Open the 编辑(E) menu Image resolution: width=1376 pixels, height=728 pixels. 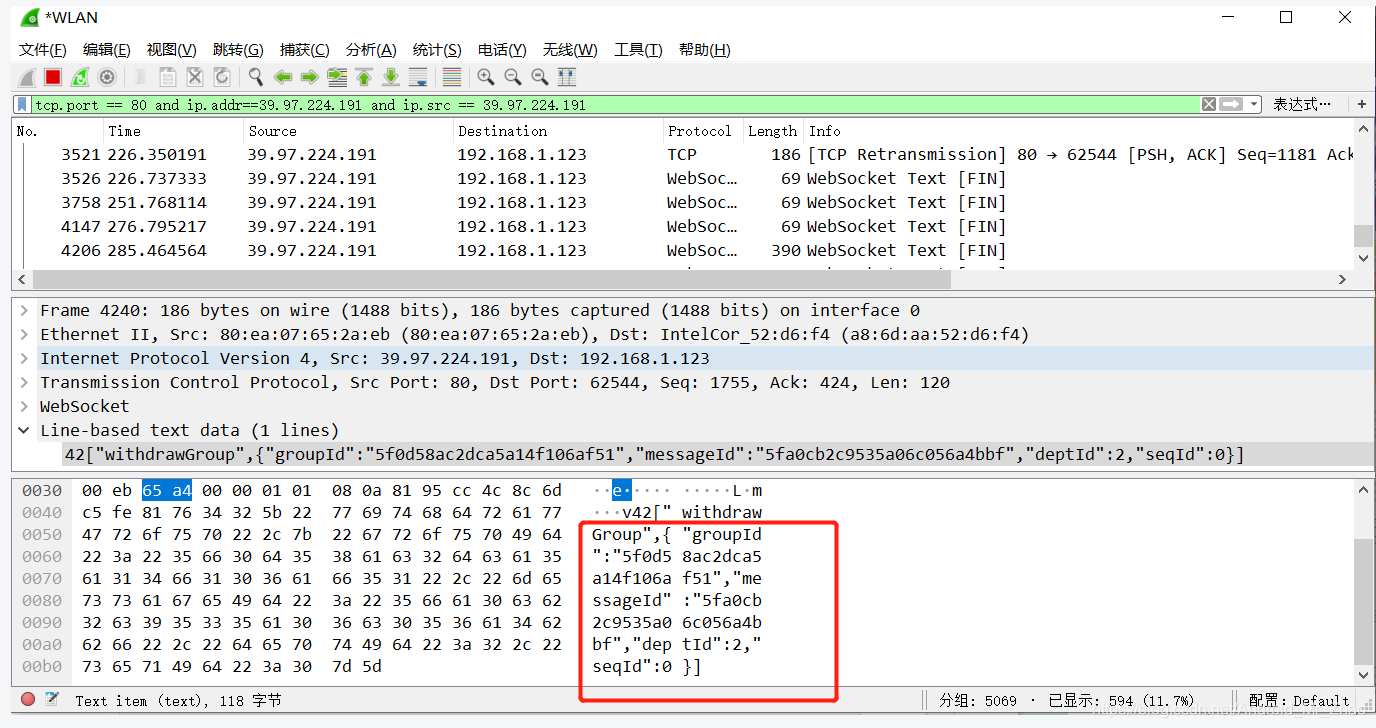click(x=107, y=50)
